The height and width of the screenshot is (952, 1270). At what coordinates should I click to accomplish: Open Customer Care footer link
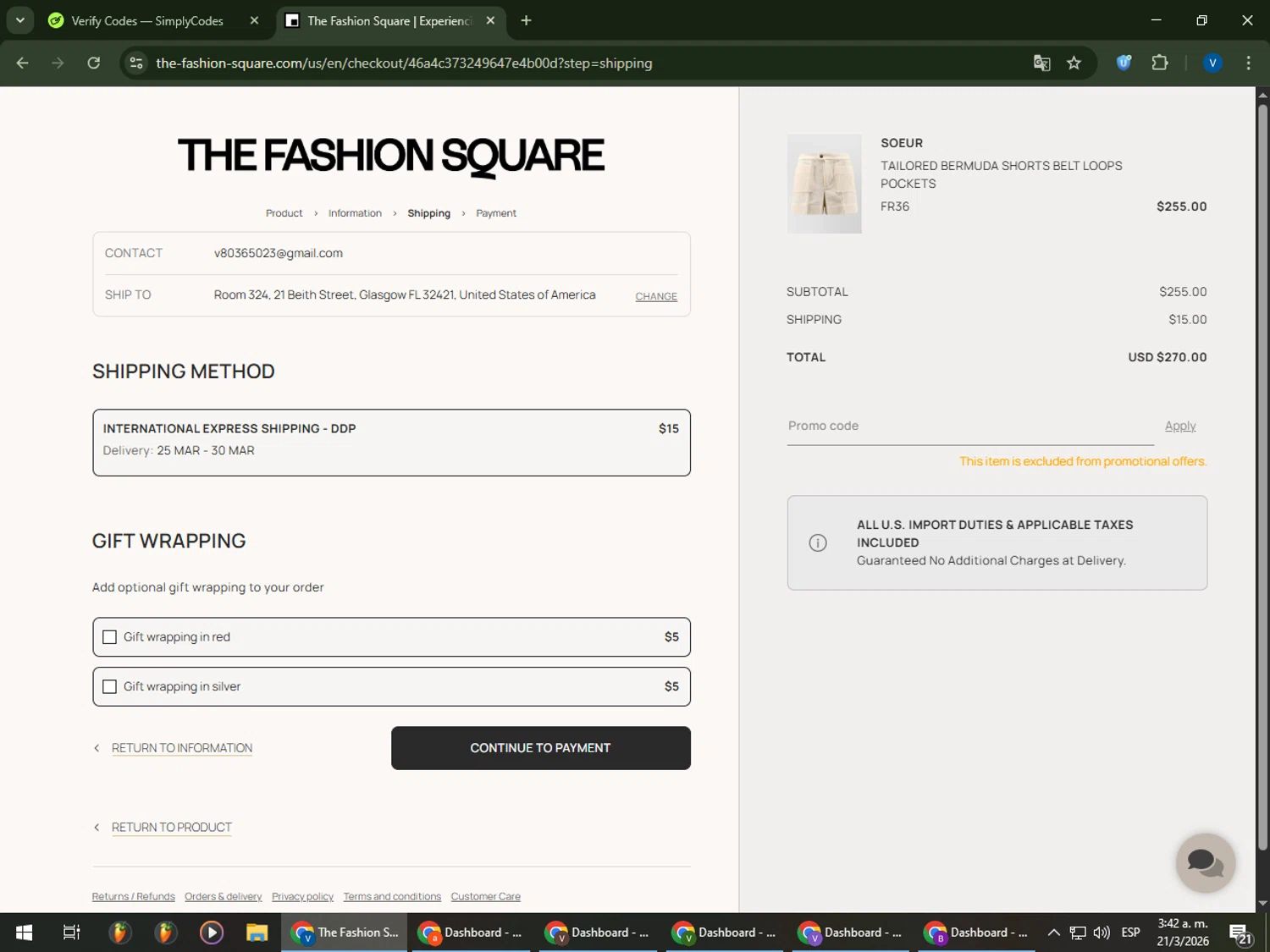485,896
